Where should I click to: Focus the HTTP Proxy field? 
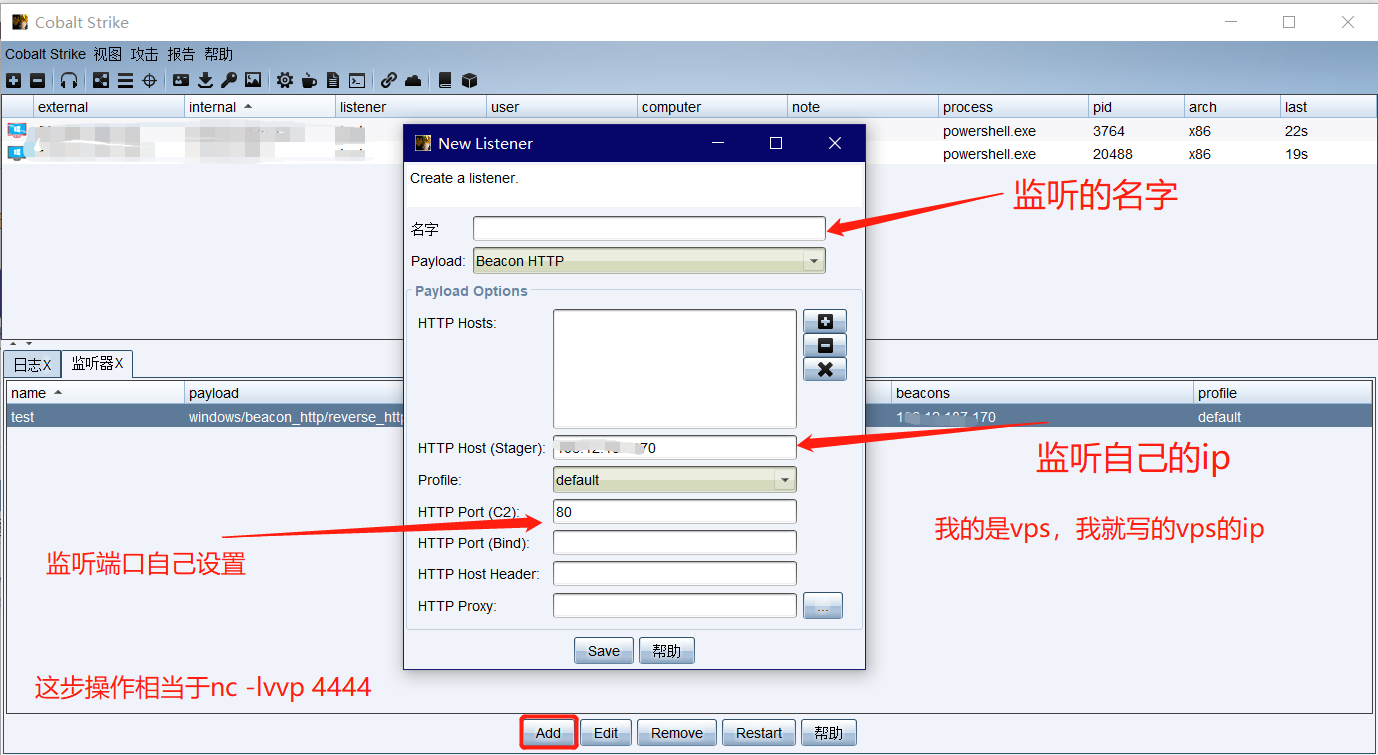675,606
